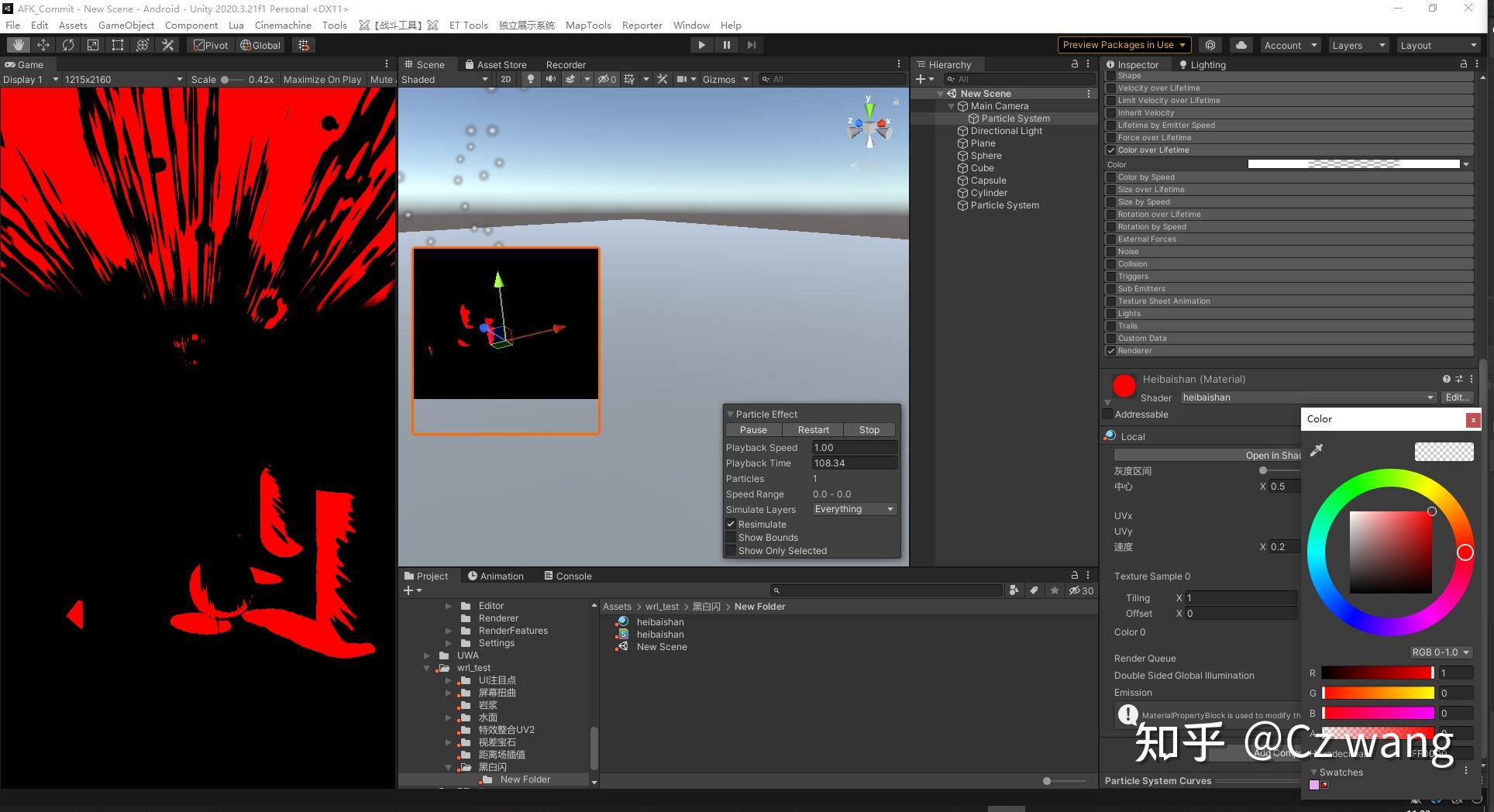Image resolution: width=1494 pixels, height=812 pixels.
Task: Open the Simulate Layers dropdown set to Everything
Action: [x=853, y=509]
